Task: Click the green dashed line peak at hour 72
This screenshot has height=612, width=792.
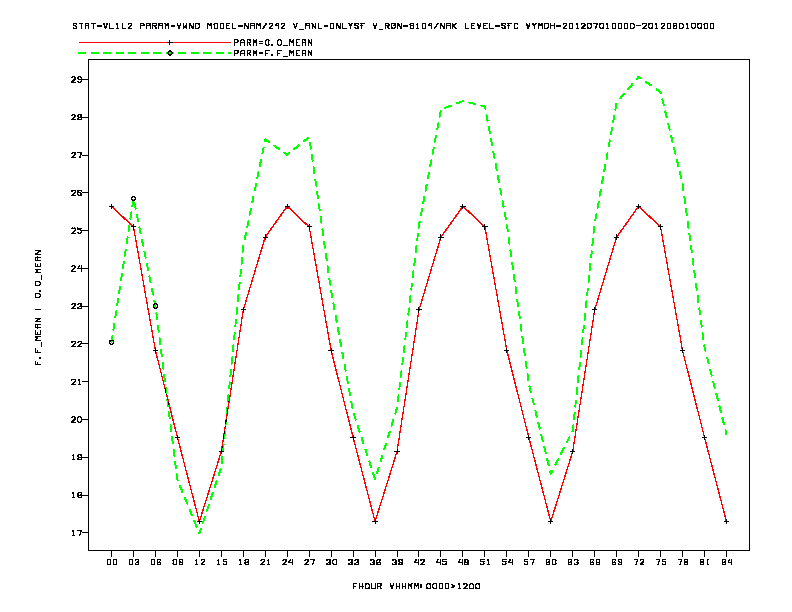Action: [638, 77]
